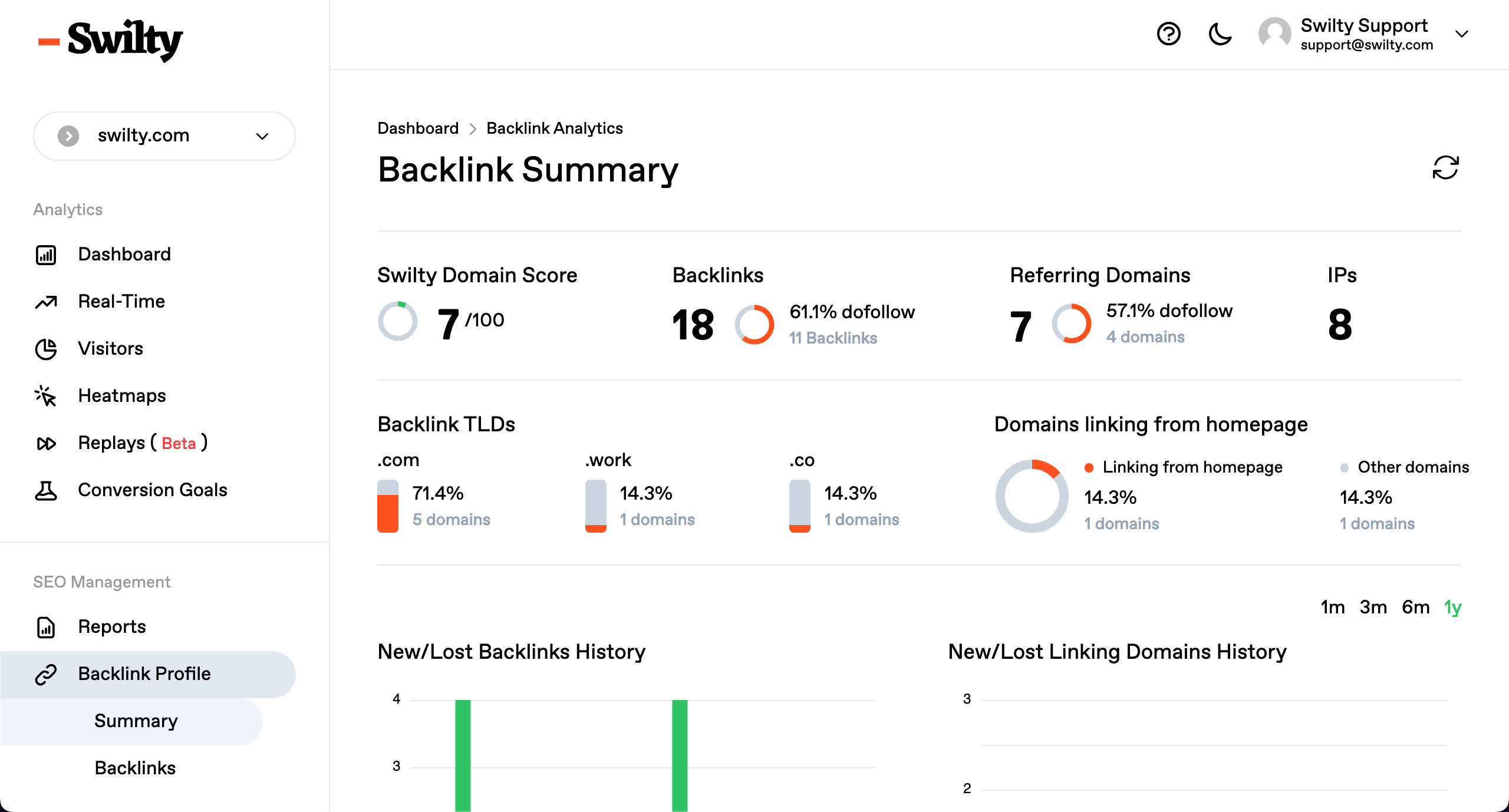Click the circular arrow icon in site selector

(x=68, y=136)
